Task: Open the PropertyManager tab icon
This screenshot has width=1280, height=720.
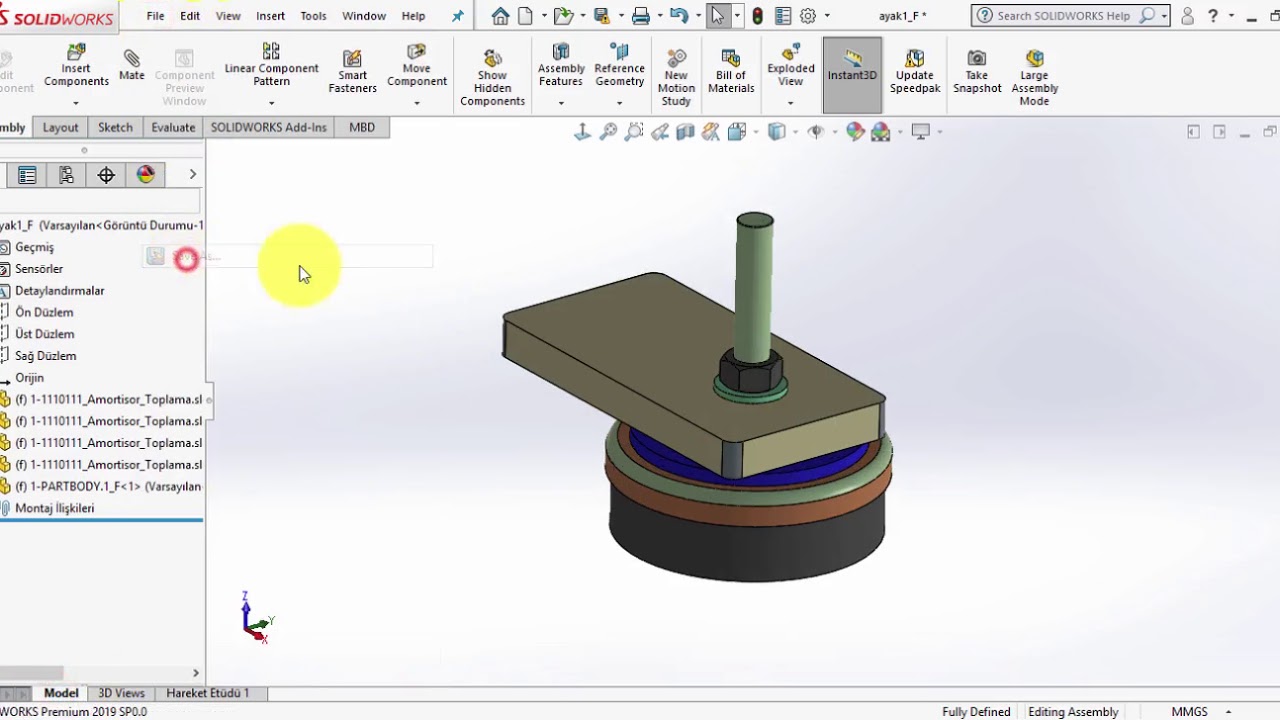Action: [27, 175]
